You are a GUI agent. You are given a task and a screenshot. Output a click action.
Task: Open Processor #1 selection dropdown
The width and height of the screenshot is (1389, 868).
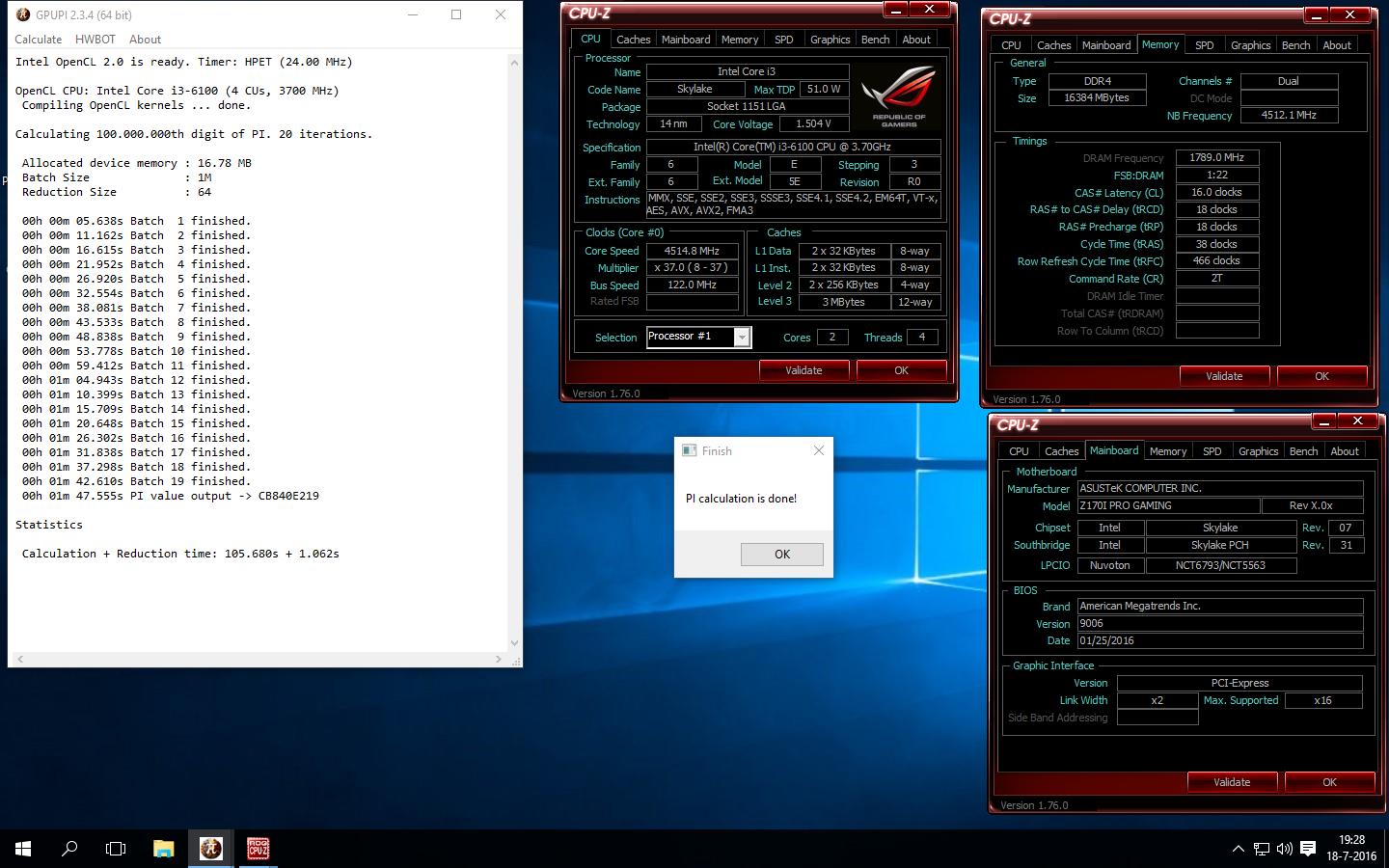point(742,337)
